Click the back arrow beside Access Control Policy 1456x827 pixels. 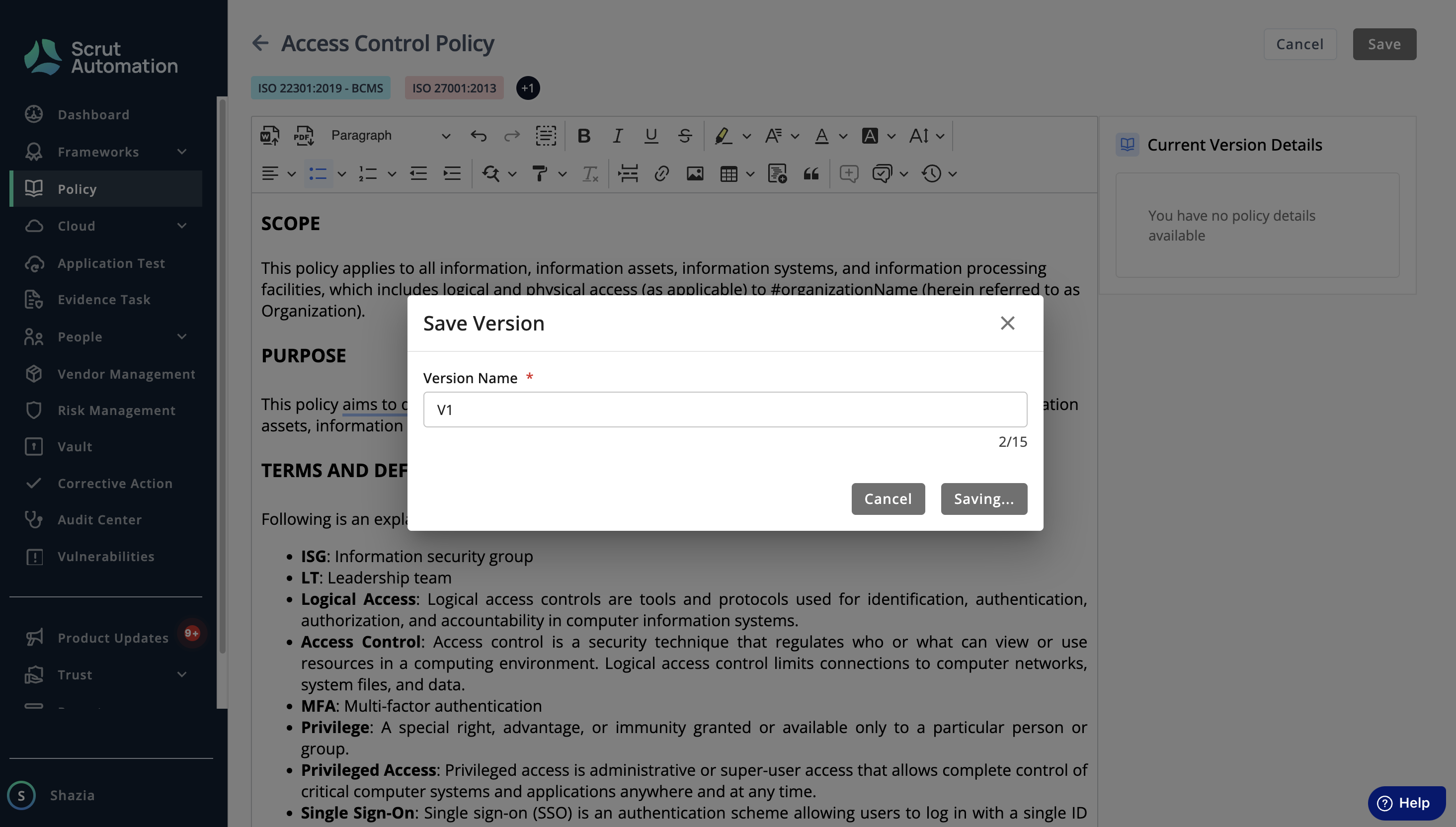click(260, 43)
